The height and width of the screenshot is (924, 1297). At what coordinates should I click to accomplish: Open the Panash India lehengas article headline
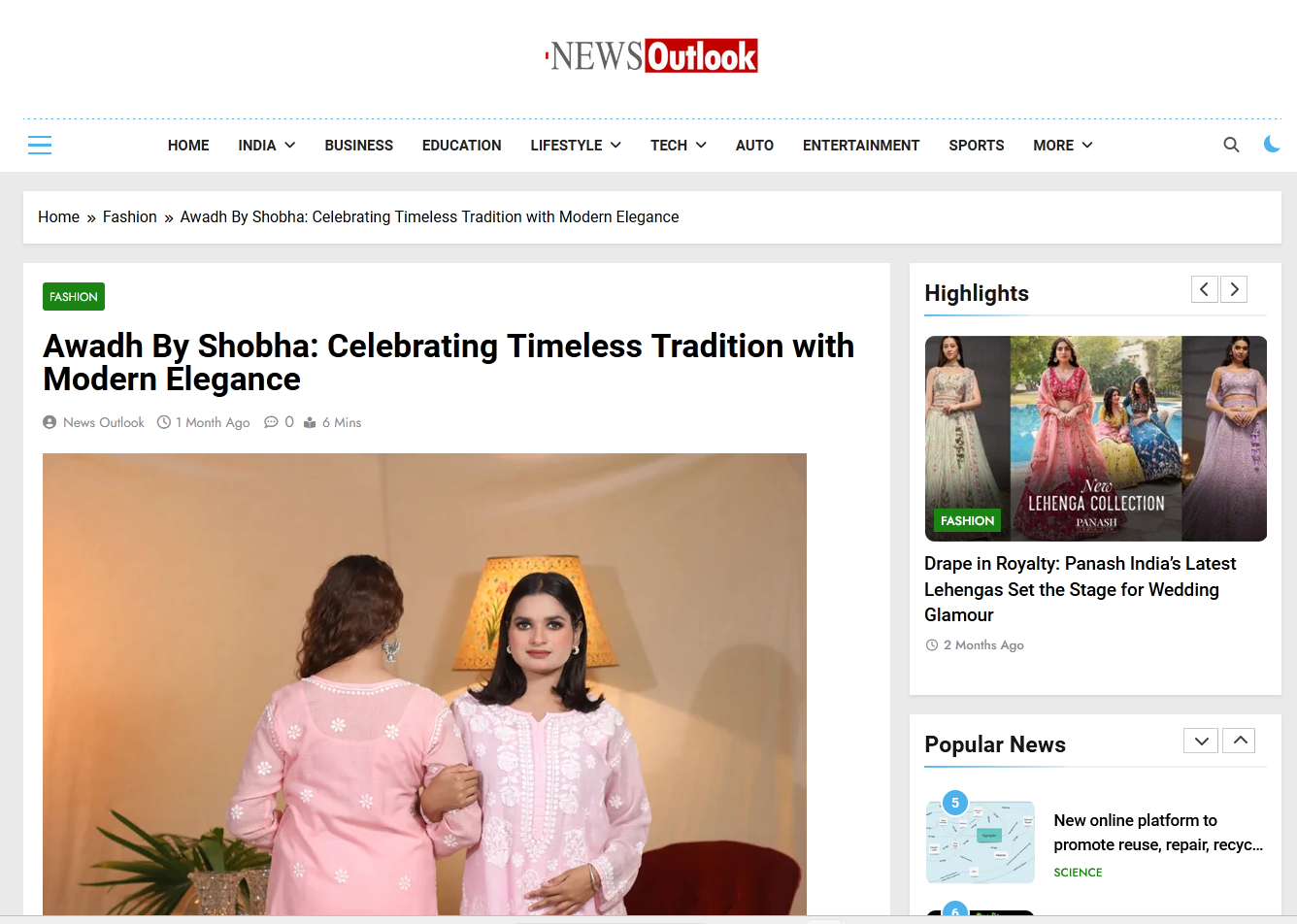tap(1080, 589)
